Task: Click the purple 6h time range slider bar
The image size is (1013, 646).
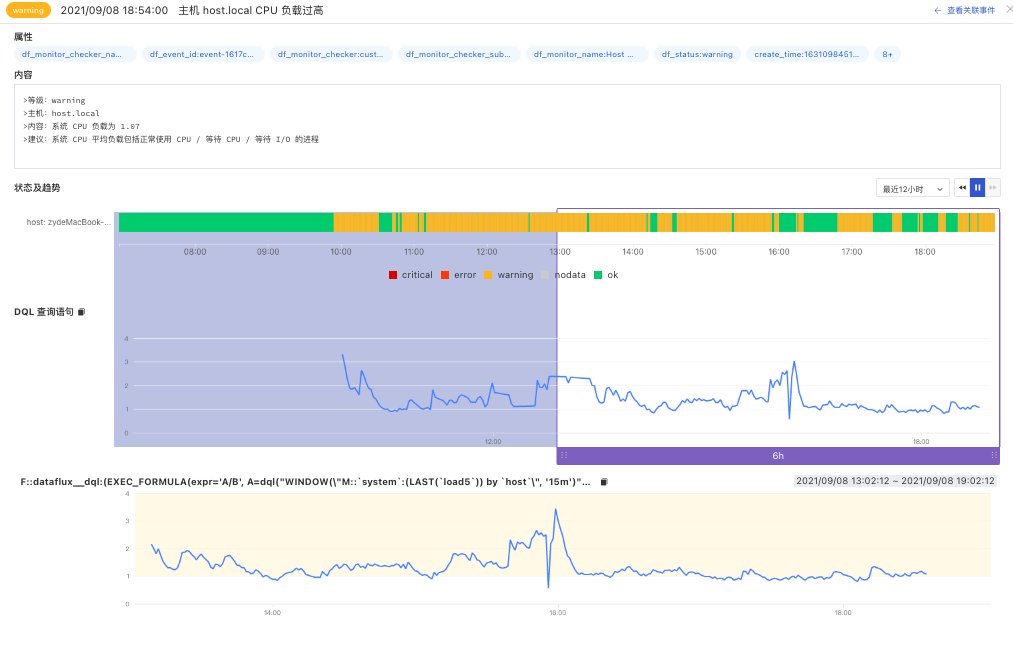Action: click(x=778, y=455)
